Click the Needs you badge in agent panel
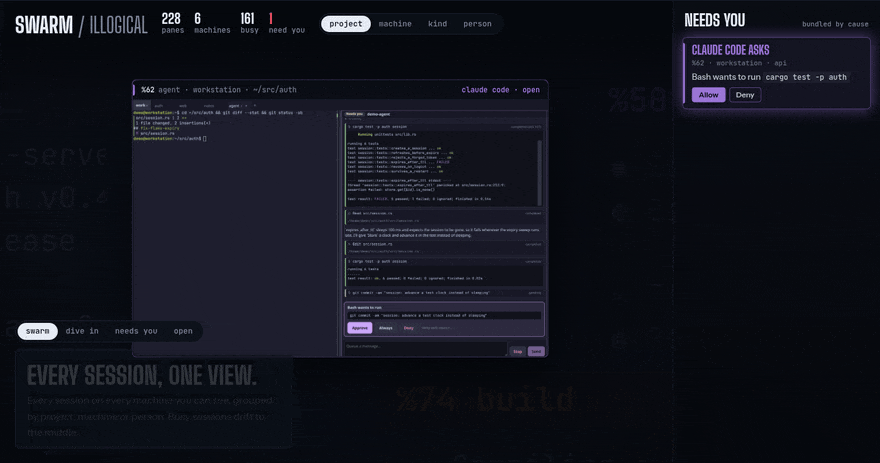The height and width of the screenshot is (463, 880). coord(354,114)
